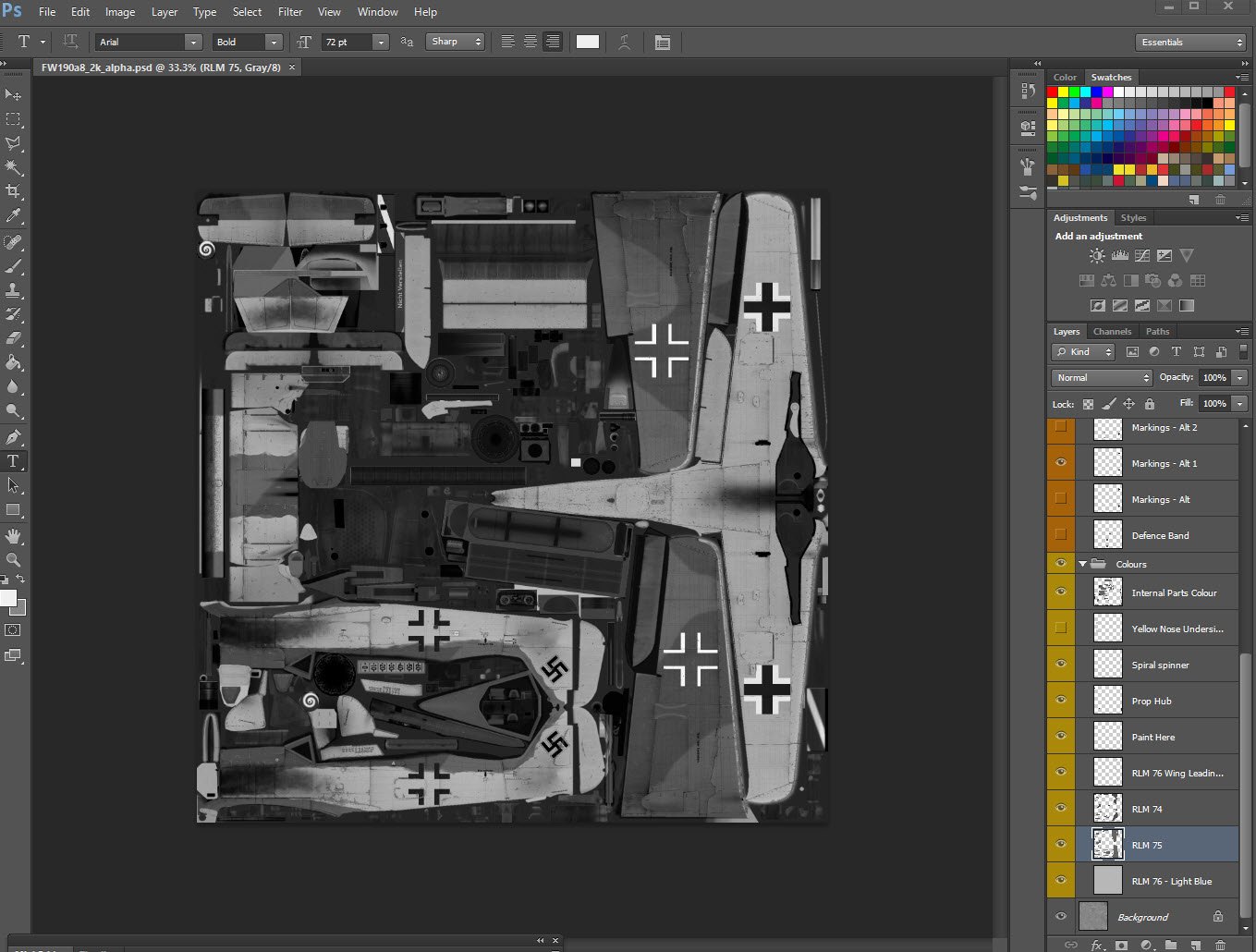The width and height of the screenshot is (1256, 952).
Task: Switch to the Color tab
Action: (x=1065, y=77)
